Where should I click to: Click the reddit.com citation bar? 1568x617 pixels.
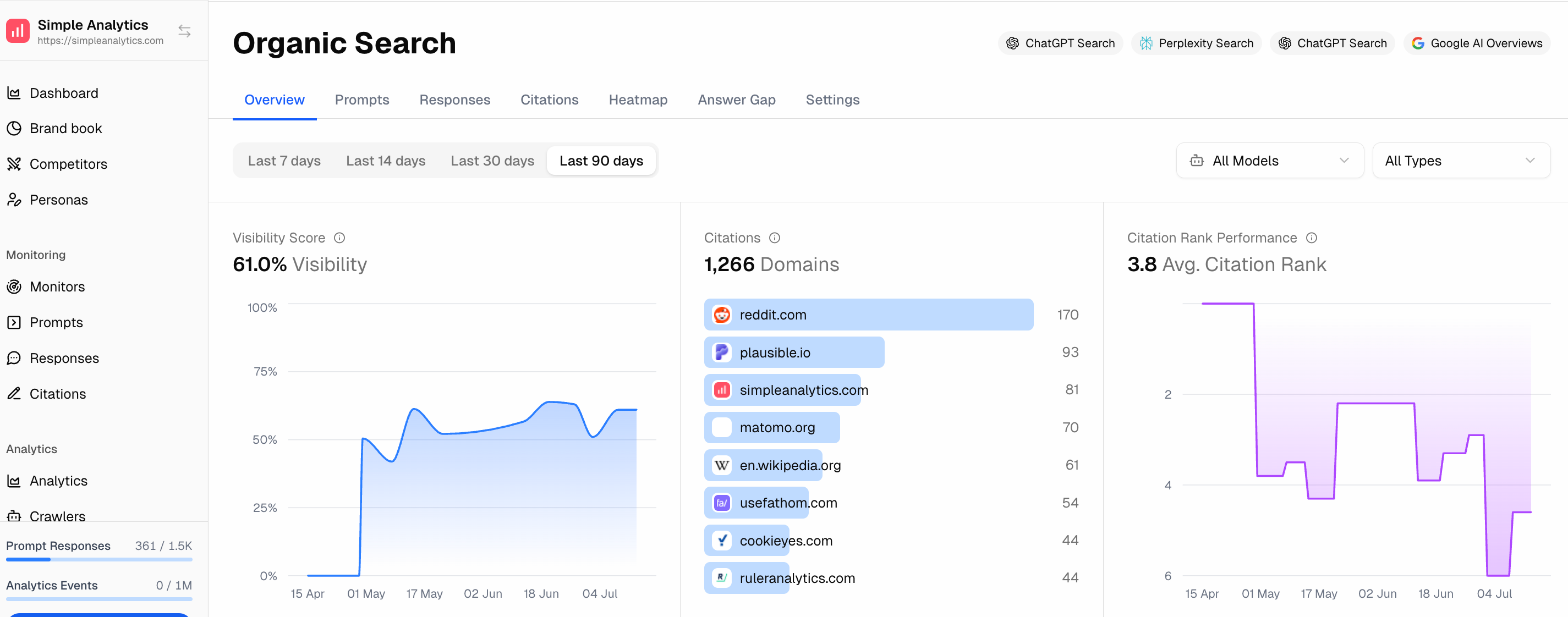[x=868, y=315]
